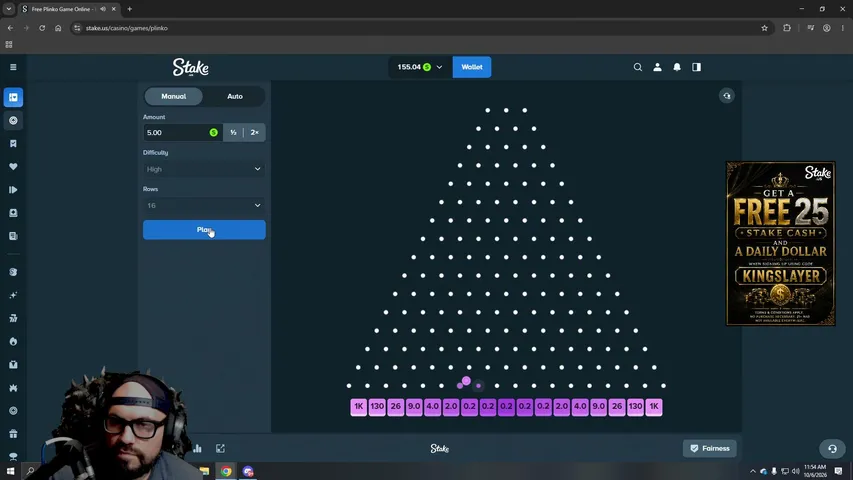Bookmark this page with the star icon
This screenshot has width=853, height=480.
(764, 28)
